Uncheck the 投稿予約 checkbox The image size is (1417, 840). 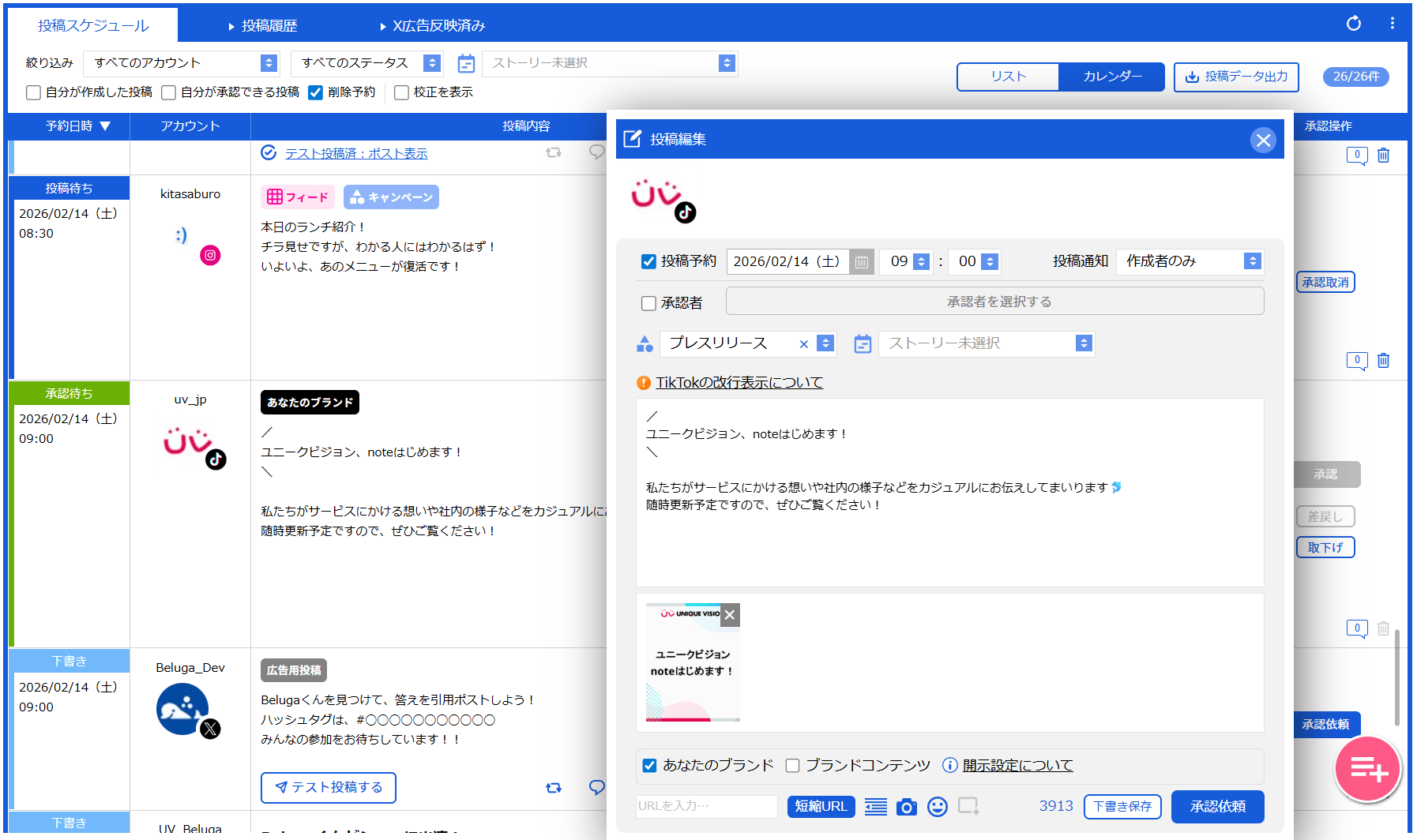point(648,261)
